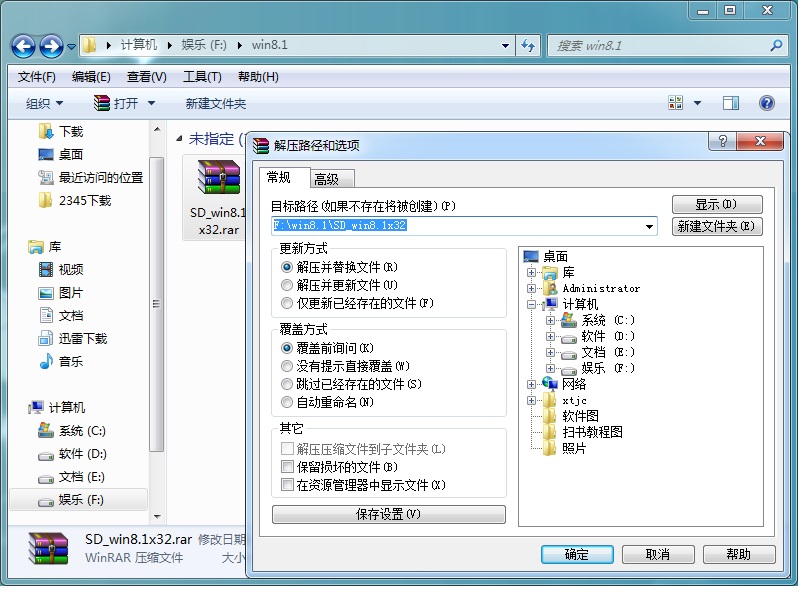
Task: Select 文档 (E:) drive in navigation pane
Action: (71, 477)
